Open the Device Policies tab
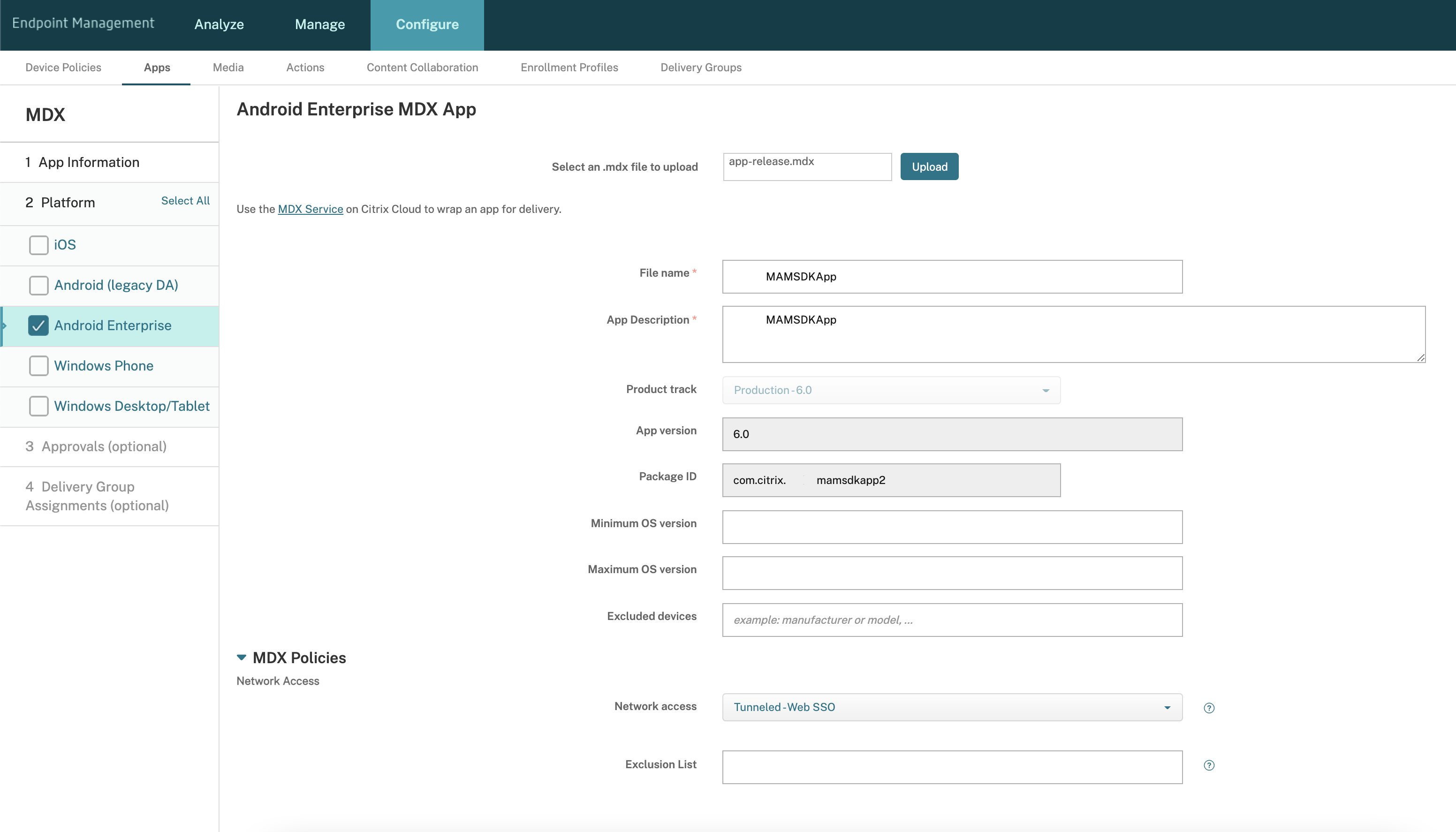Screen dimensions: 1456x832 pyautogui.click(x=63, y=68)
